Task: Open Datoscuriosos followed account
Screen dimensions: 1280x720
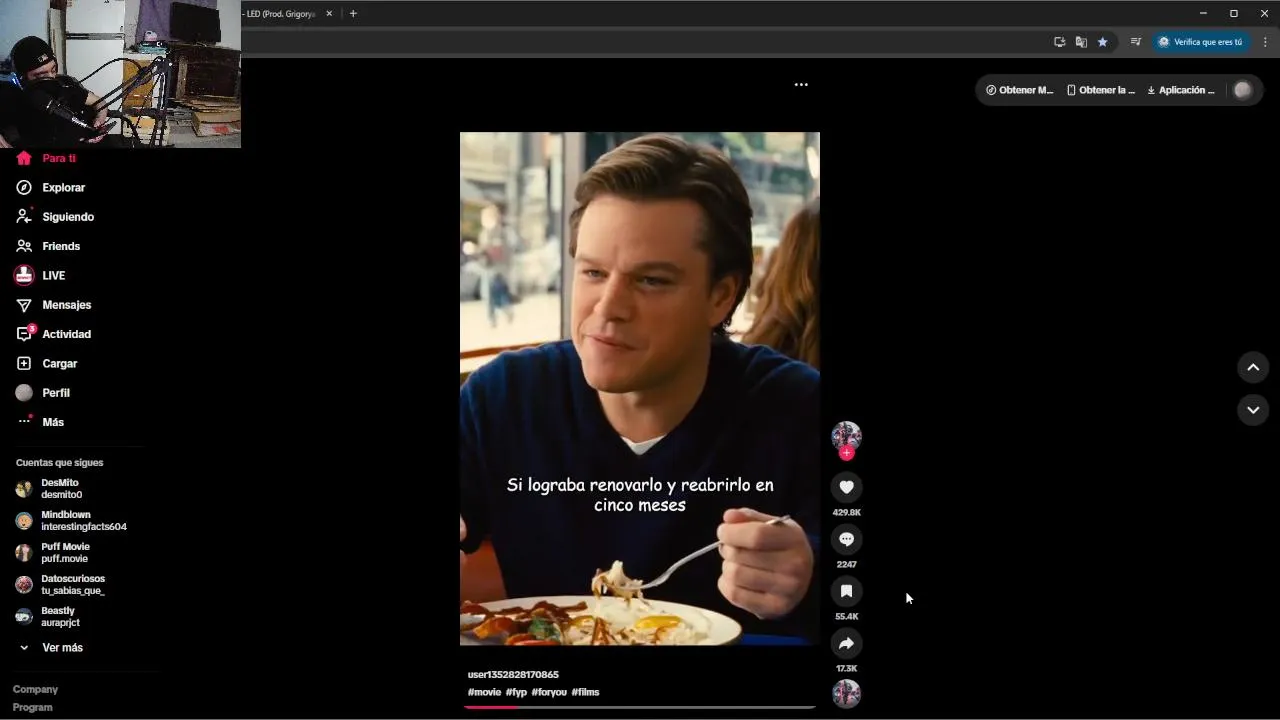Action: (60, 585)
